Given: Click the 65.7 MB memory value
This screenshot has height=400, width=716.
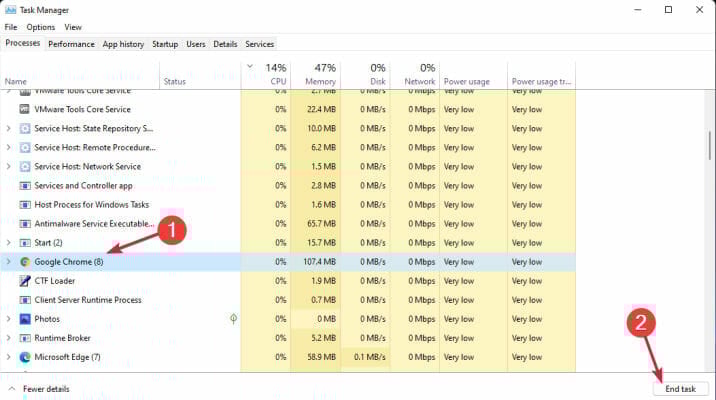Looking at the screenshot, I should point(321,224).
